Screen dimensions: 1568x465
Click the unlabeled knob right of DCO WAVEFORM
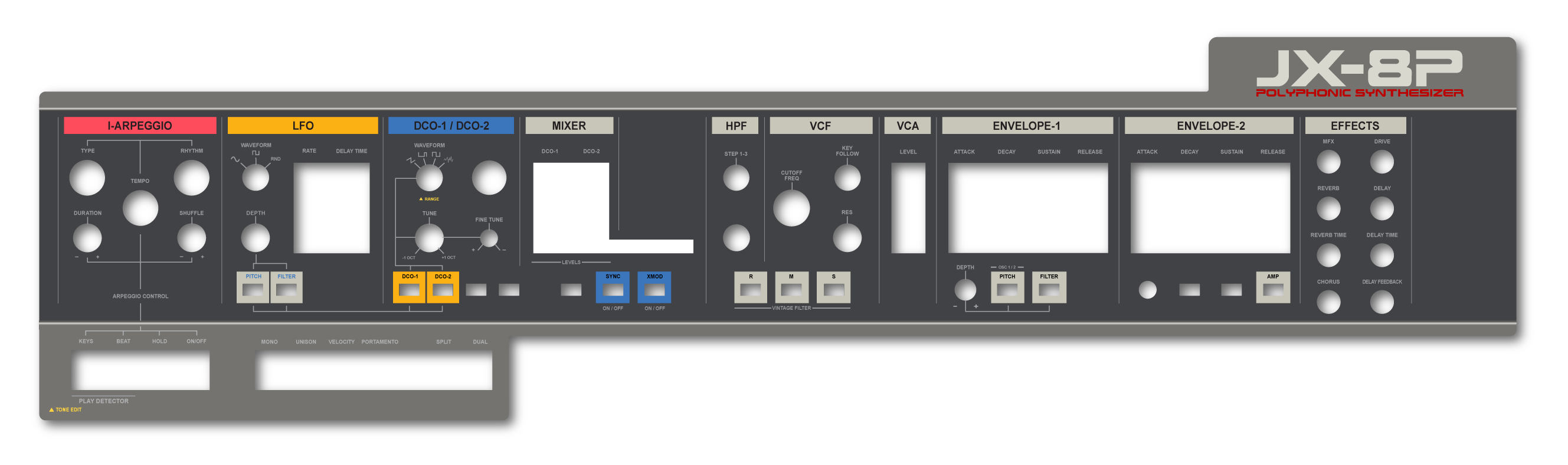tap(489, 178)
